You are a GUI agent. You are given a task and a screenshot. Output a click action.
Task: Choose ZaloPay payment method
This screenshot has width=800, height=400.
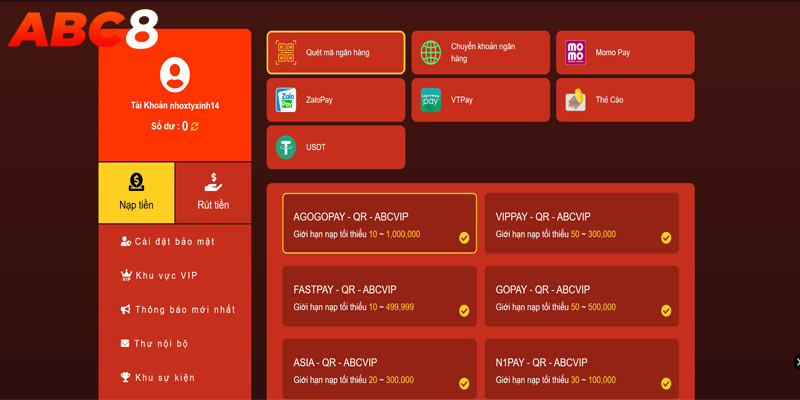pyautogui.click(x=336, y=100)
